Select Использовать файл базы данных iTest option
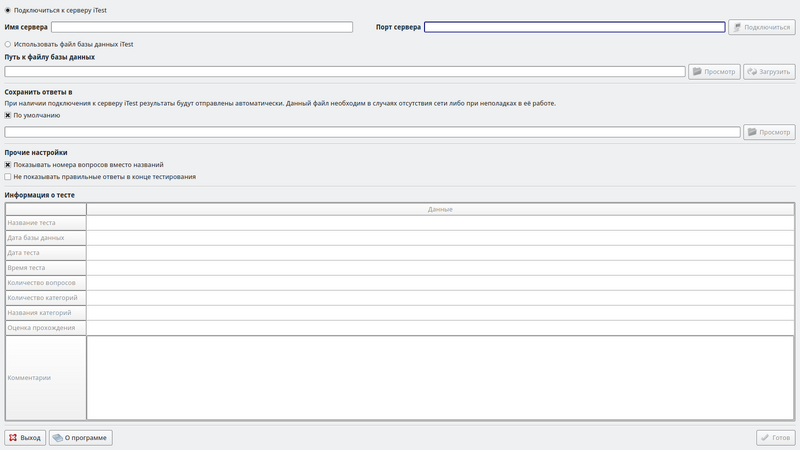Viewport: 800px width, 450px height. click(9, 44)
